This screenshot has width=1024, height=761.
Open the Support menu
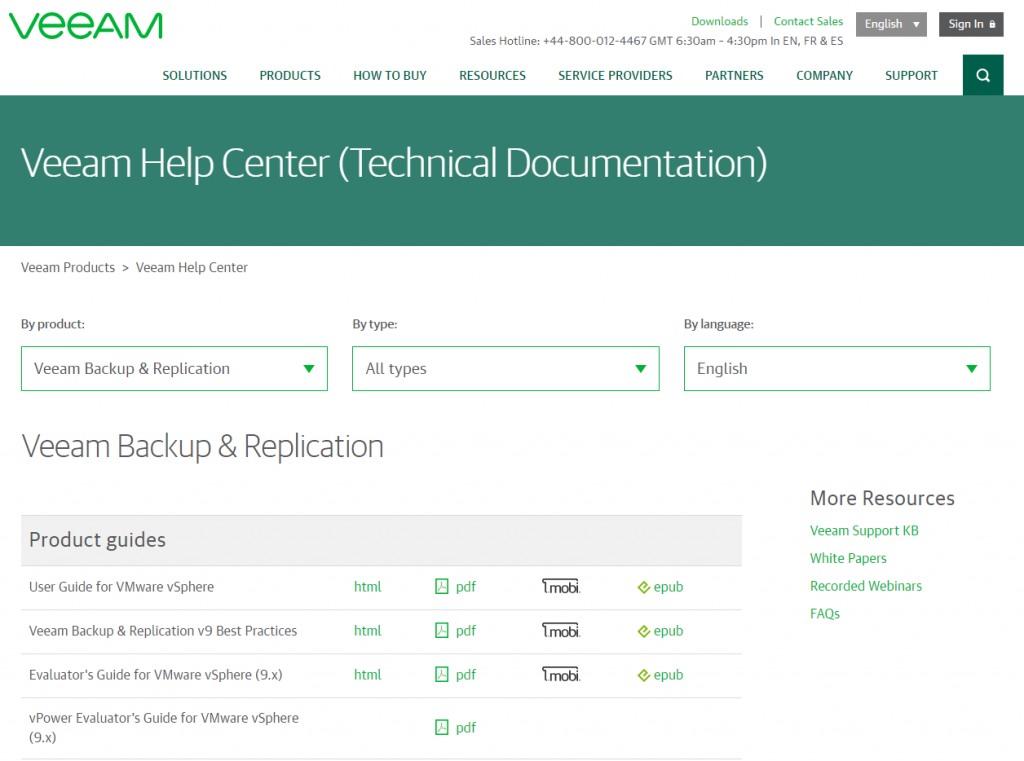pyautogui.click(x=911, y=76)
